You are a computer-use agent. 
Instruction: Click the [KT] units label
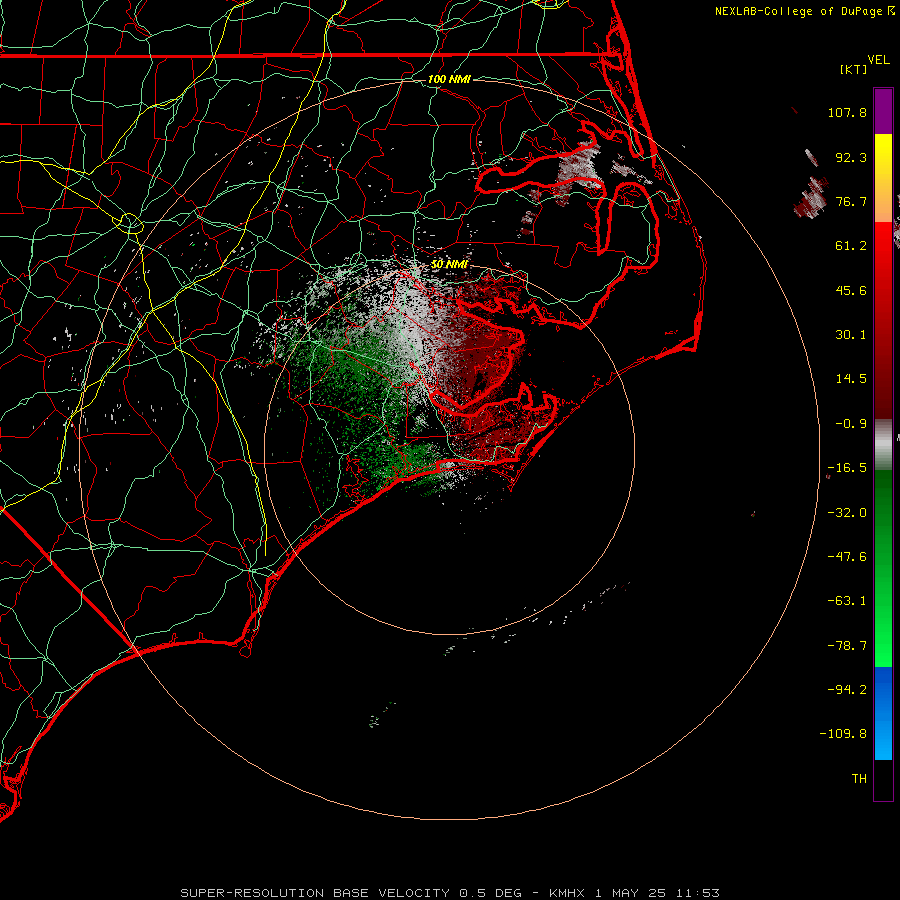pos(854,69)
